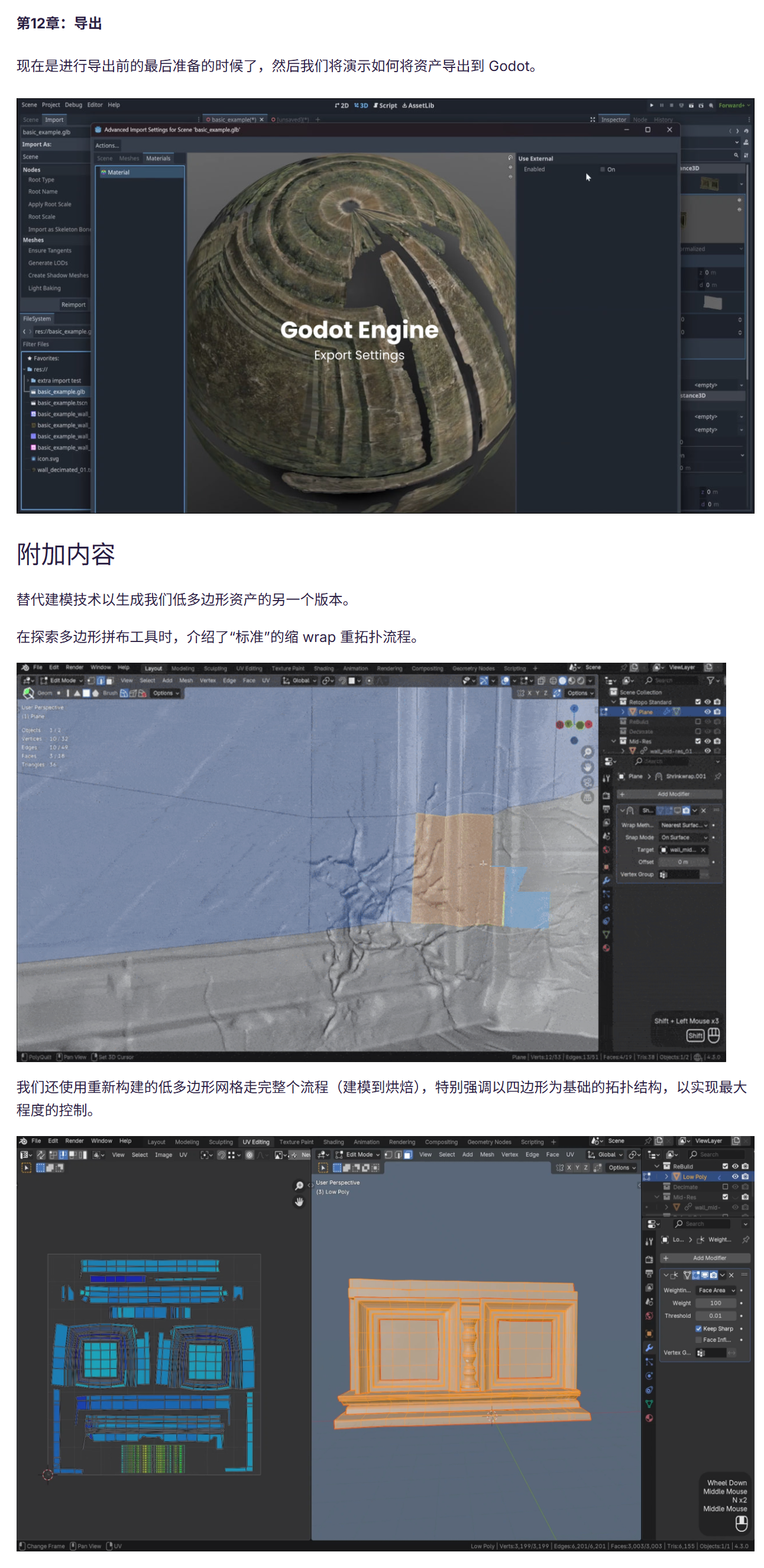Open the Render properties tab in the Shrinkwrap Blender screenshot
Viewport: 764px width, 1568px height.
[606, 796]
